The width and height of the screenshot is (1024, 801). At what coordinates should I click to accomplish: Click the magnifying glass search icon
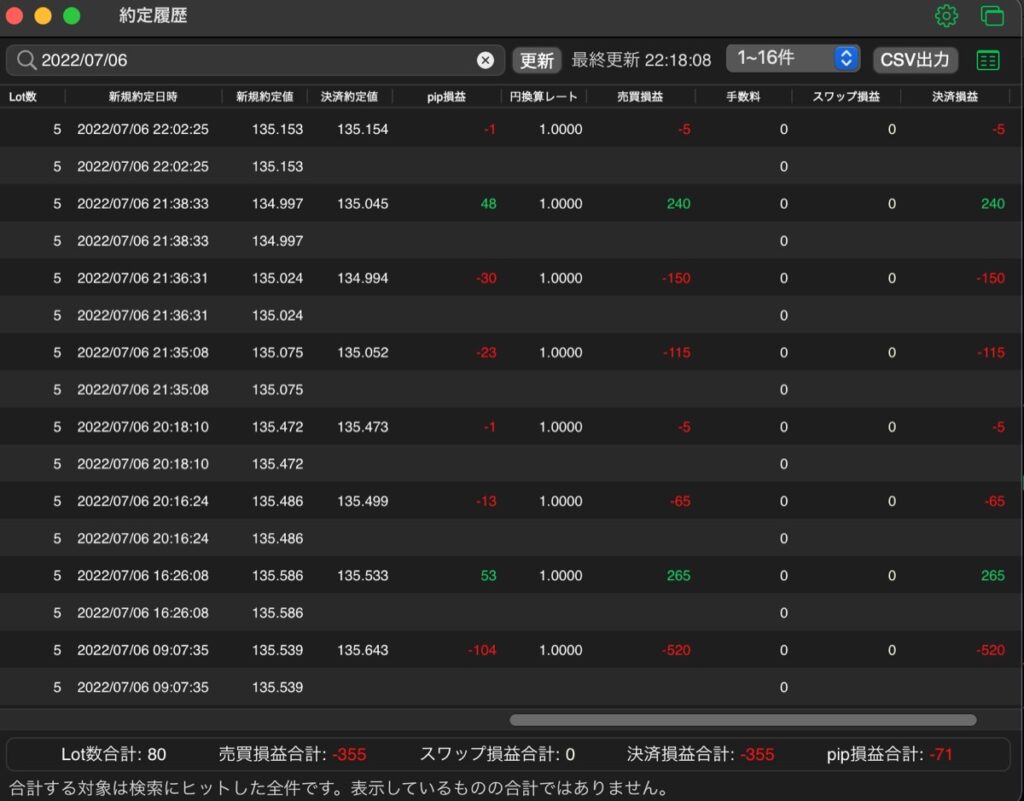(x=26, y=60)
